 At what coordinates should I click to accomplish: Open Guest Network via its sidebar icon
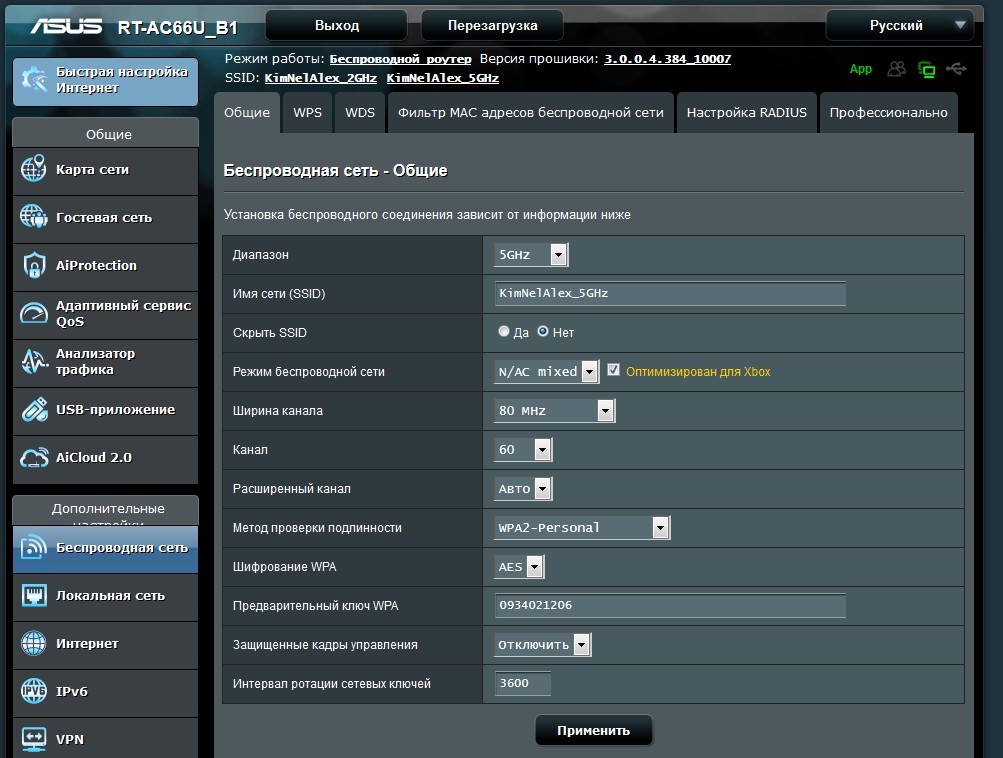click(34, 217)
